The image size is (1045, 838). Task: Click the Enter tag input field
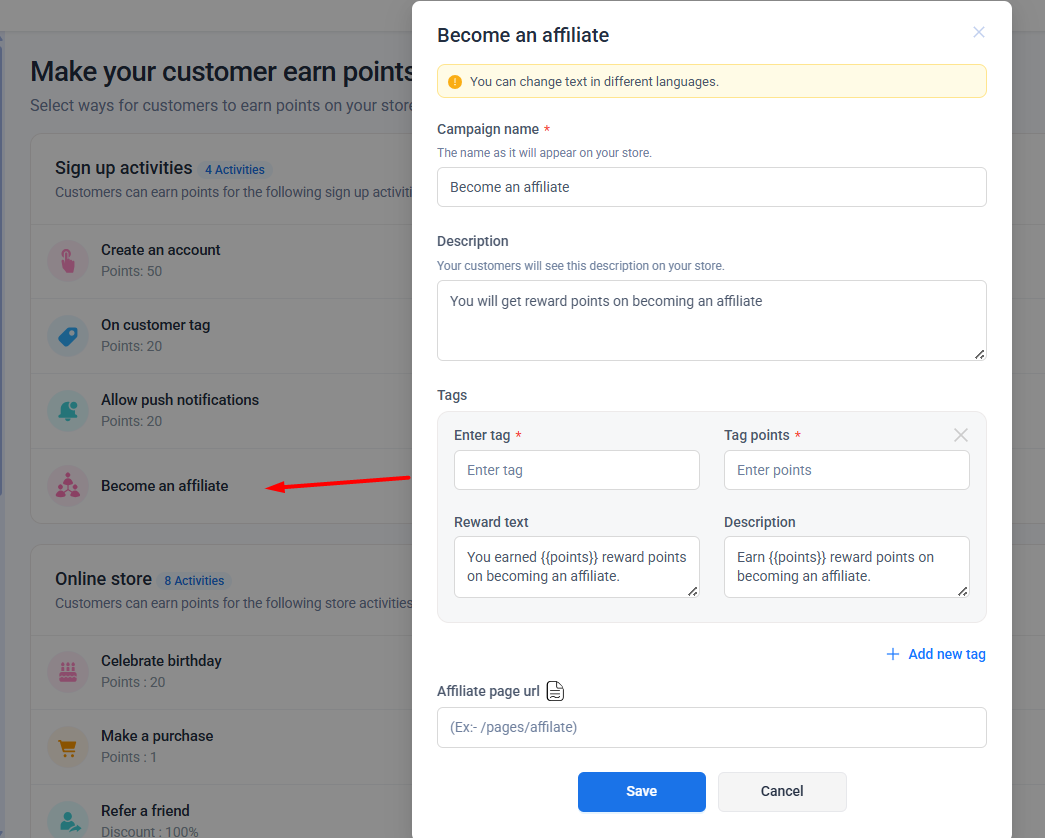(x=576, y=470)
